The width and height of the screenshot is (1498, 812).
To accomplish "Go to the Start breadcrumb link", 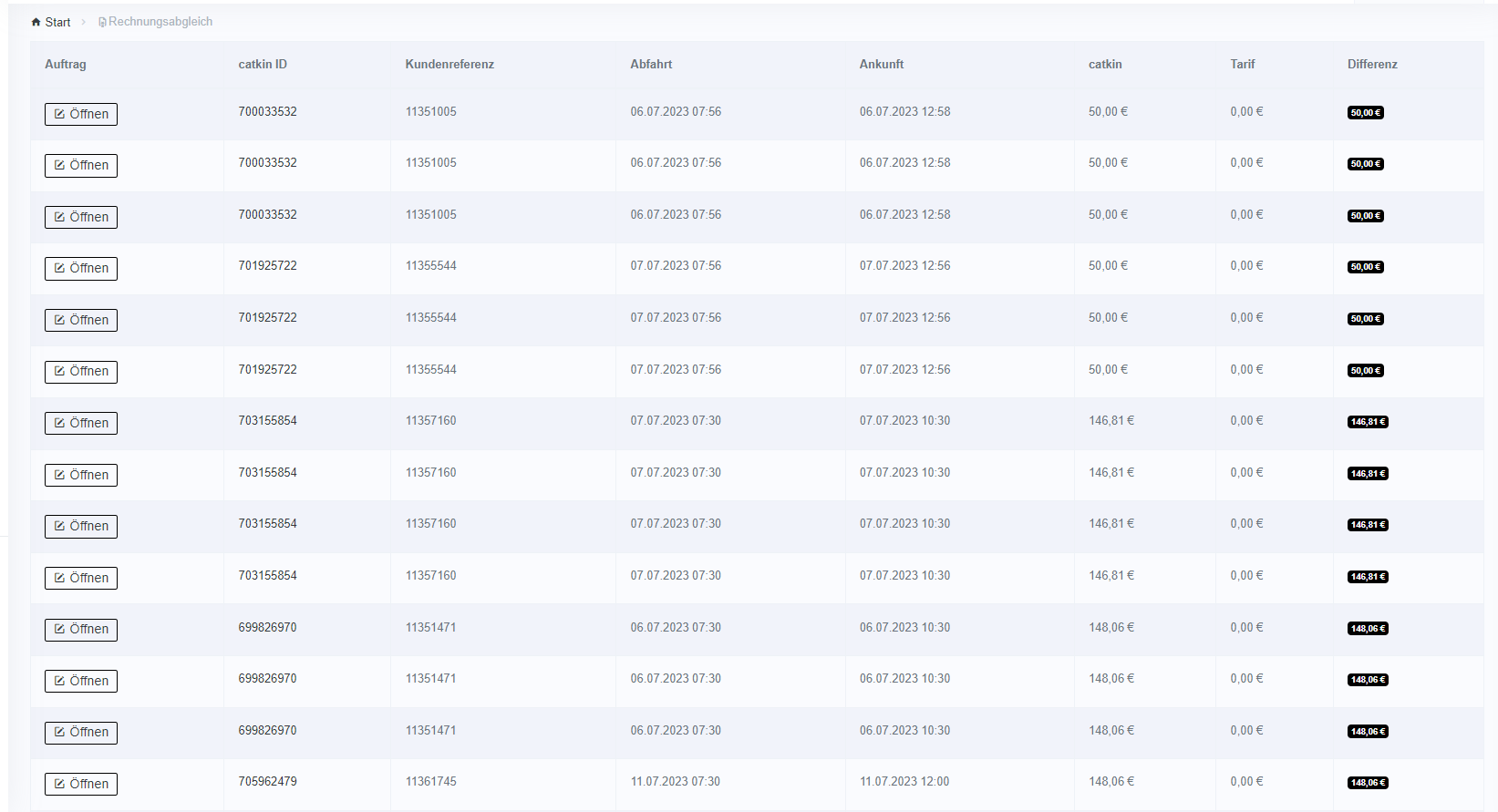I will (57, 22).
